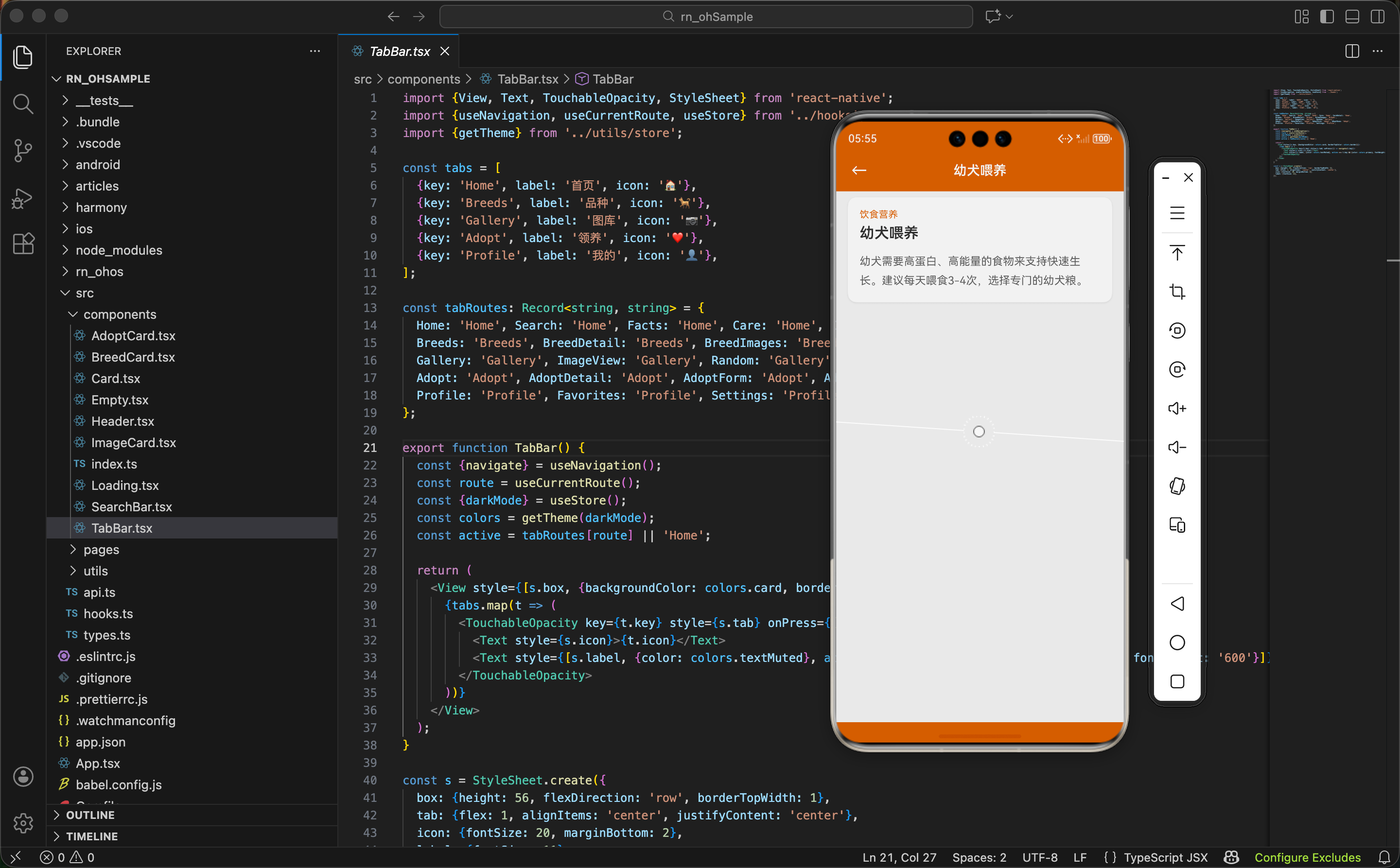Viewport: 1400px width, 868px height.
Task: Click the emulator volume up icon
Action: pyautogui.click(x=1176, y=408)
